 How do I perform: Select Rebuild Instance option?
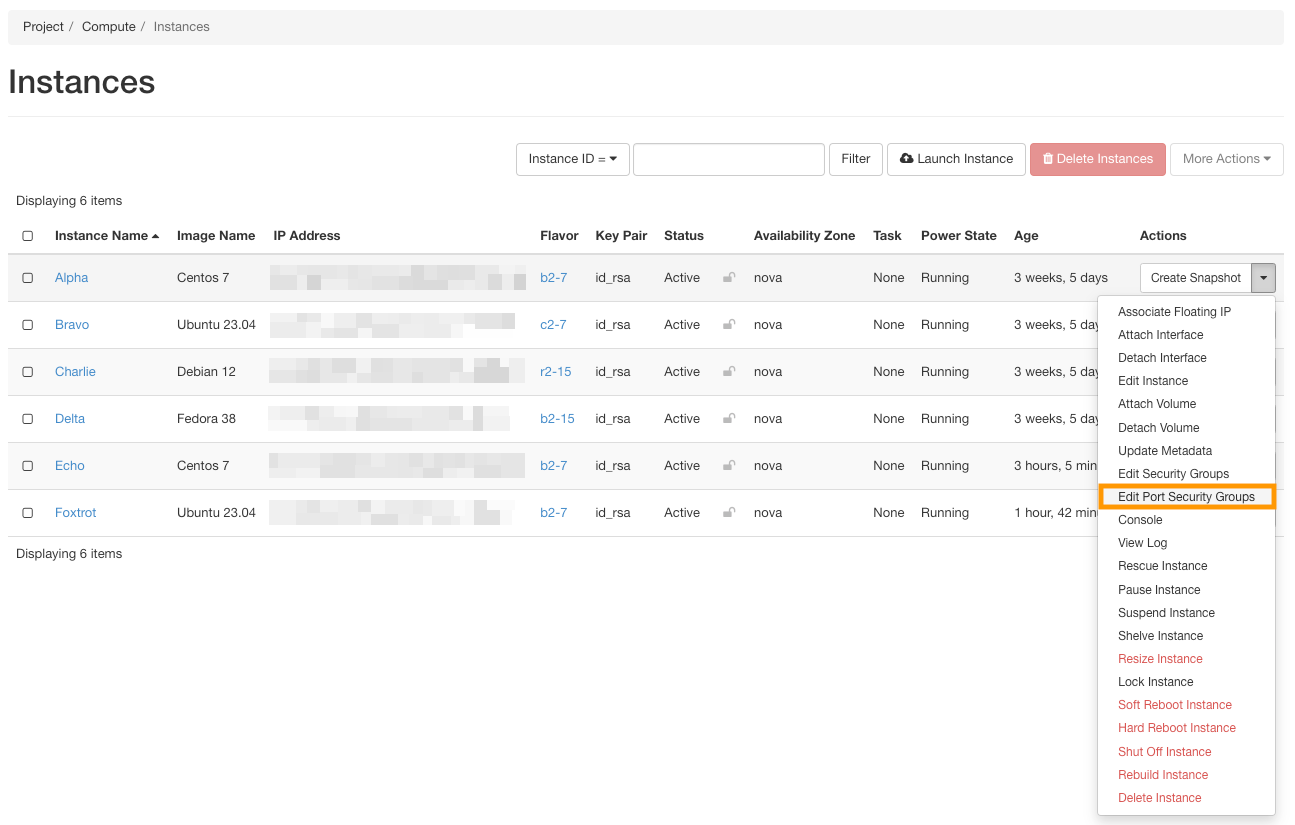[1162, 775]
